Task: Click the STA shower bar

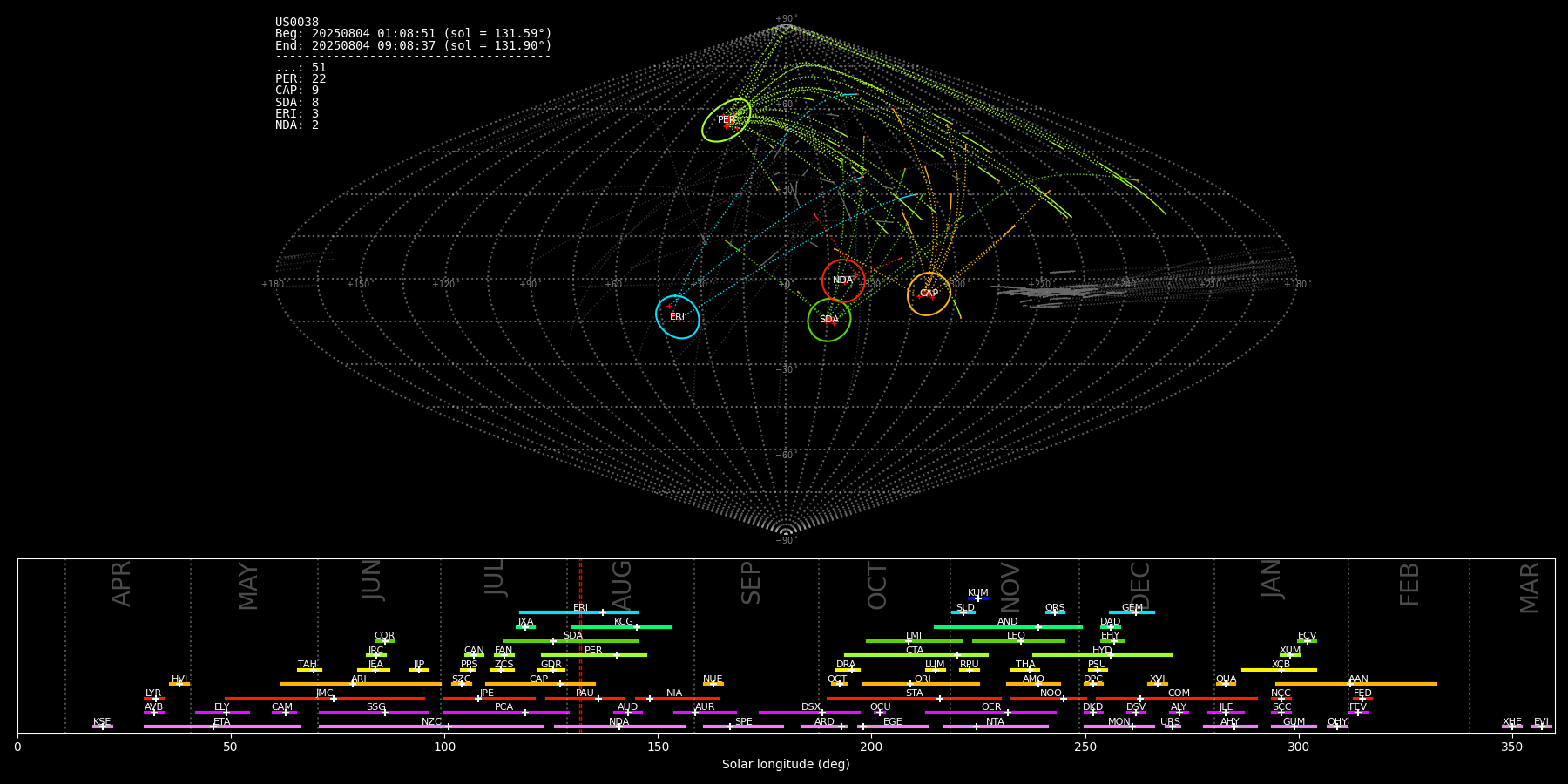Action: click(914, 698)
